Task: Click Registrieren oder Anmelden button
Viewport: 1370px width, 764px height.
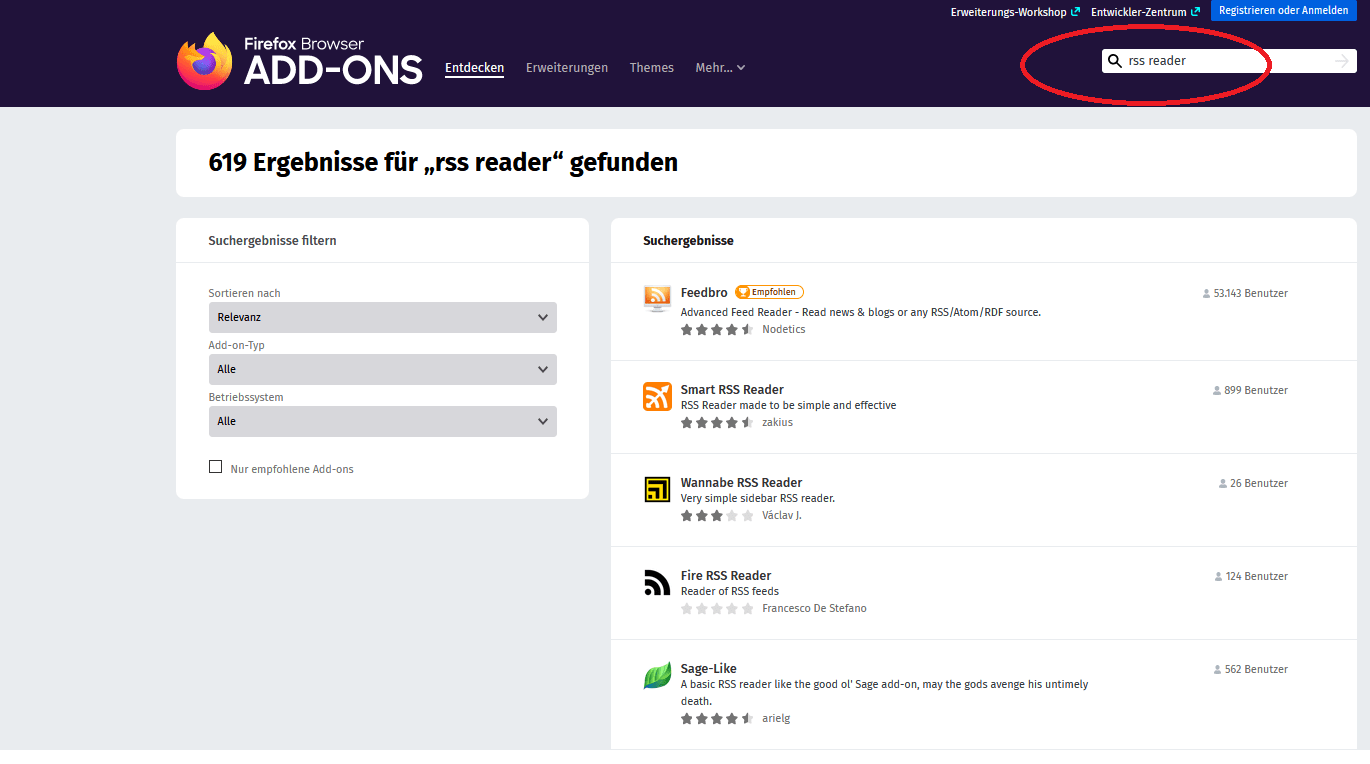Action: click(1283, 11)
